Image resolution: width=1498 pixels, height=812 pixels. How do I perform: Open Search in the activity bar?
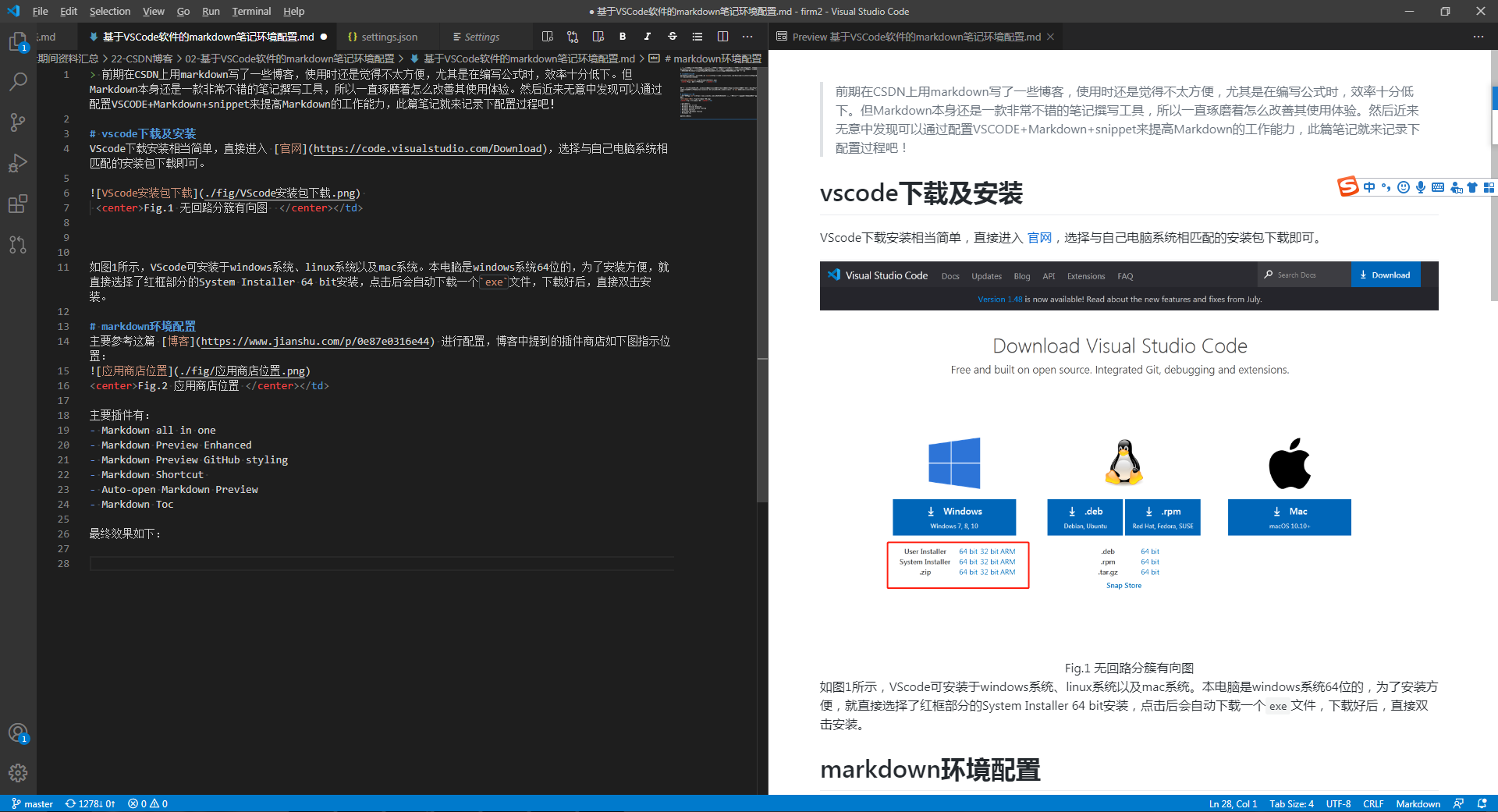coord(18,82)
